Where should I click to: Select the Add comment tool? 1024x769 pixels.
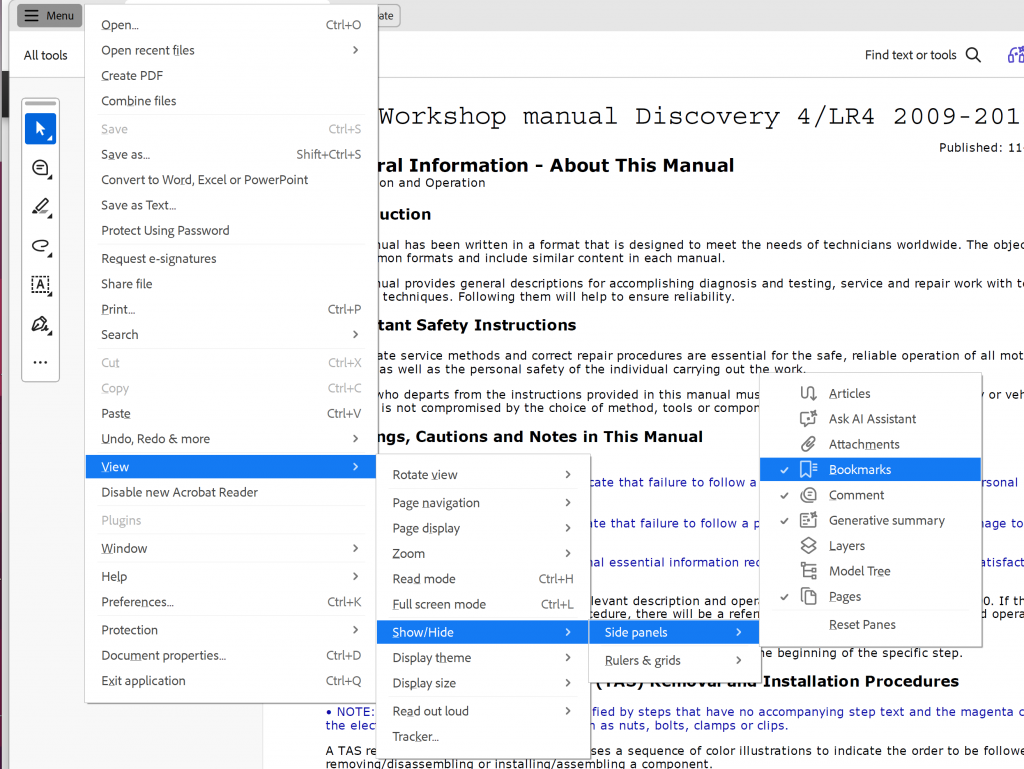[40, 168]
